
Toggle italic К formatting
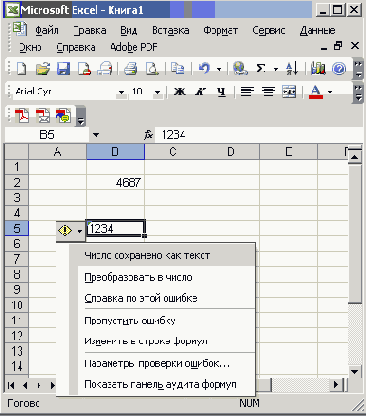(200, 91)
